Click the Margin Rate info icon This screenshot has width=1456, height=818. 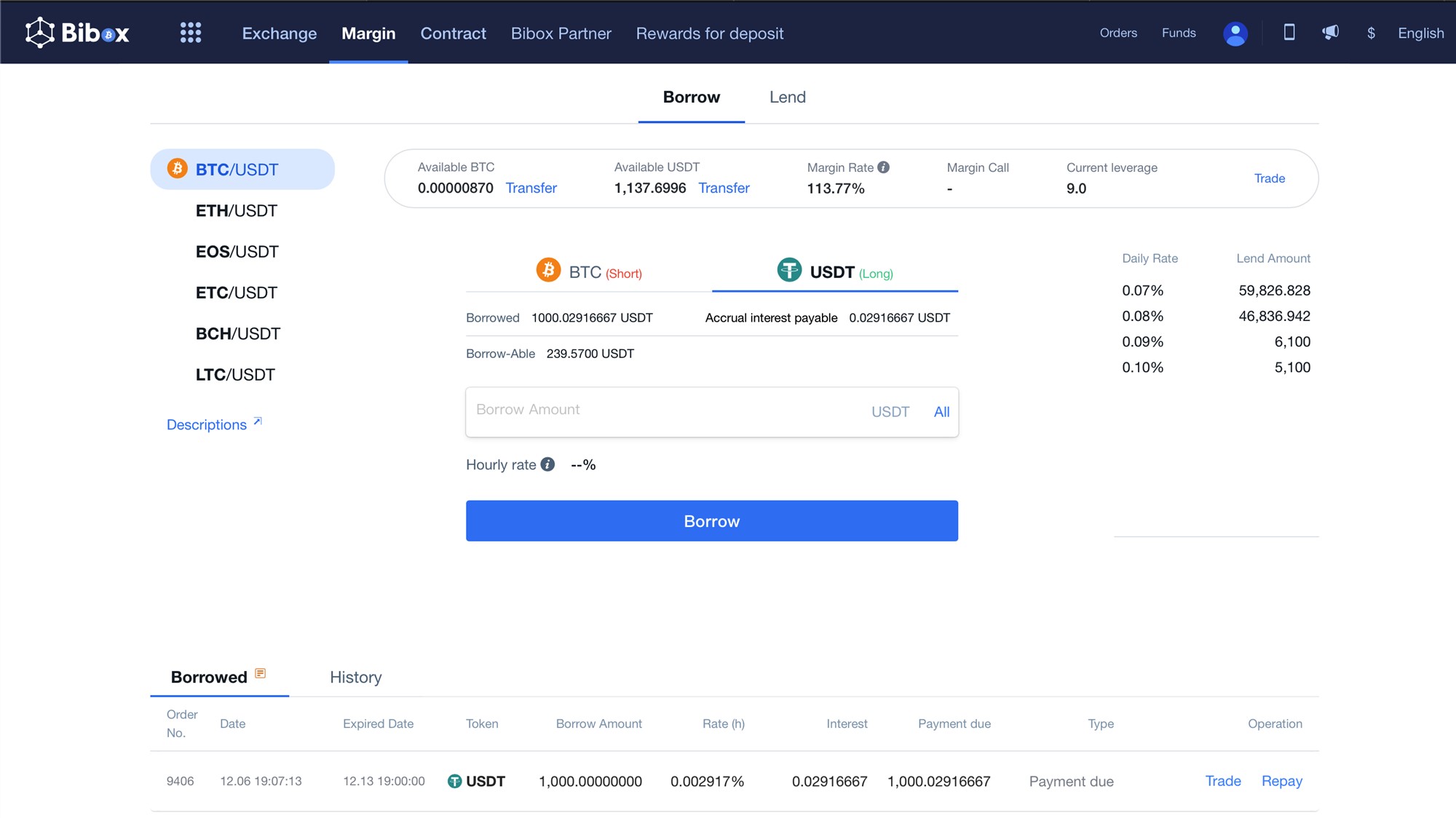click(x=884, y=167)
